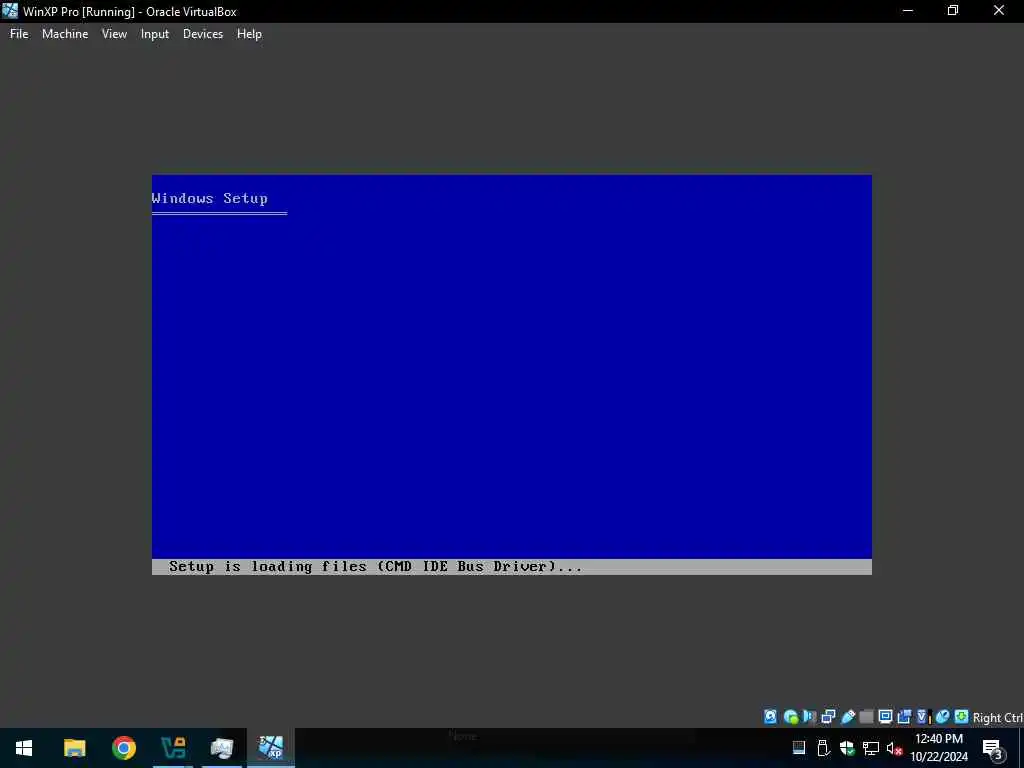Image resolution: width=1024 pixels, height=768 pixels.
Task: Open the View menu
Action: pos(114,34)
